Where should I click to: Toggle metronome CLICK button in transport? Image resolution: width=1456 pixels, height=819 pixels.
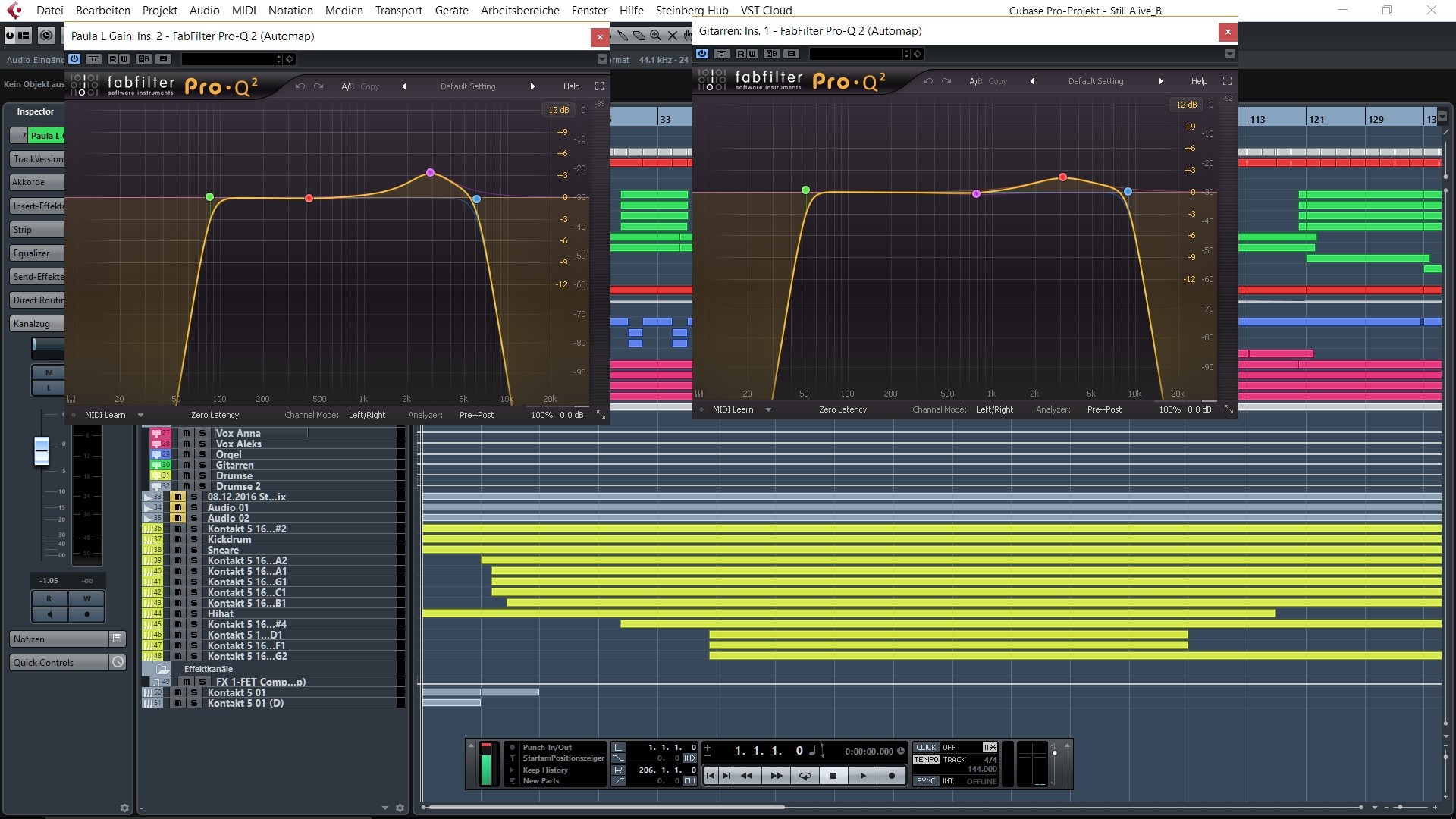click(x=926, y=748)
